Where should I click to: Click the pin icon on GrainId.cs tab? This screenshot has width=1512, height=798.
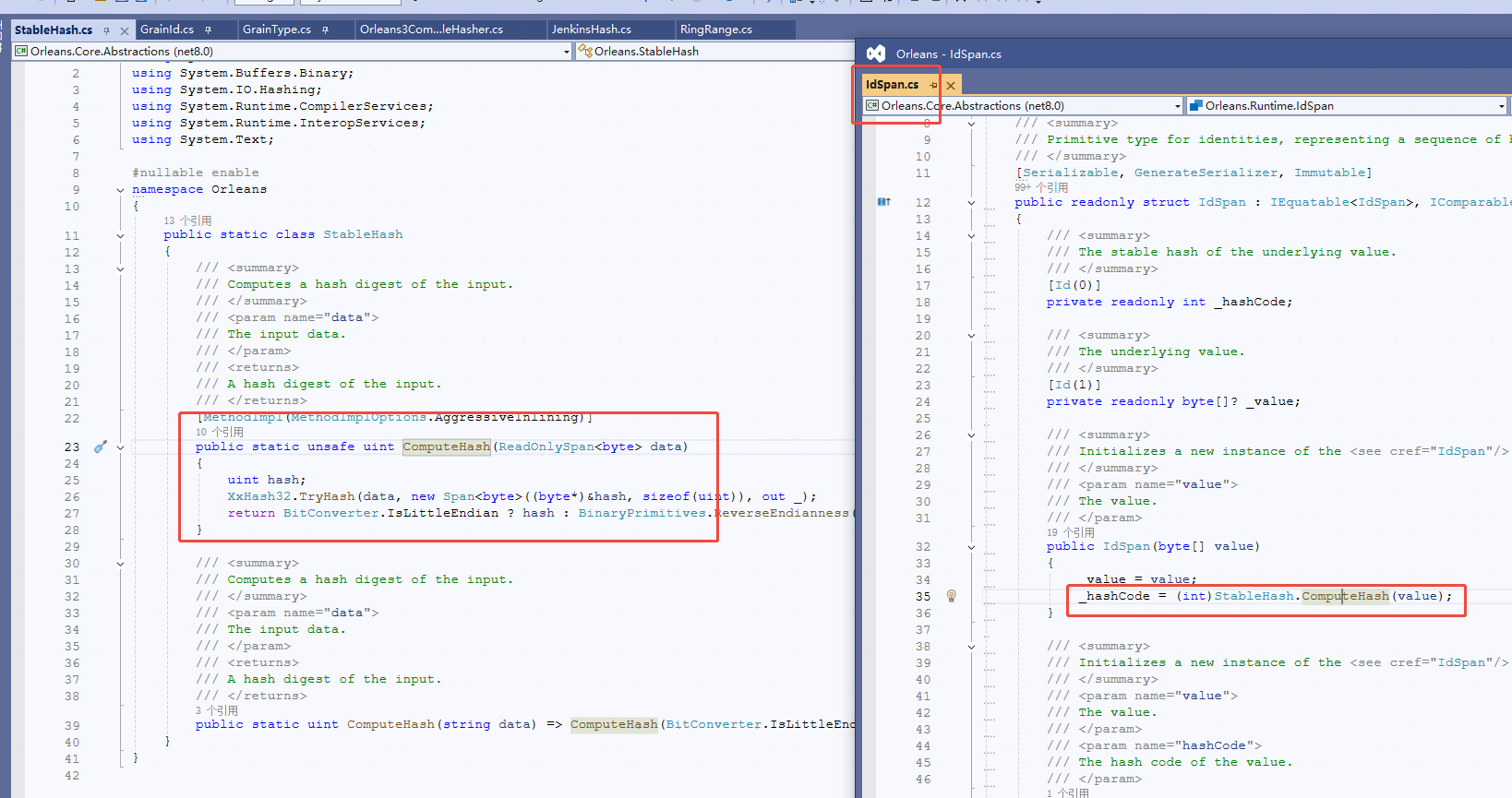tap(208, 30)
